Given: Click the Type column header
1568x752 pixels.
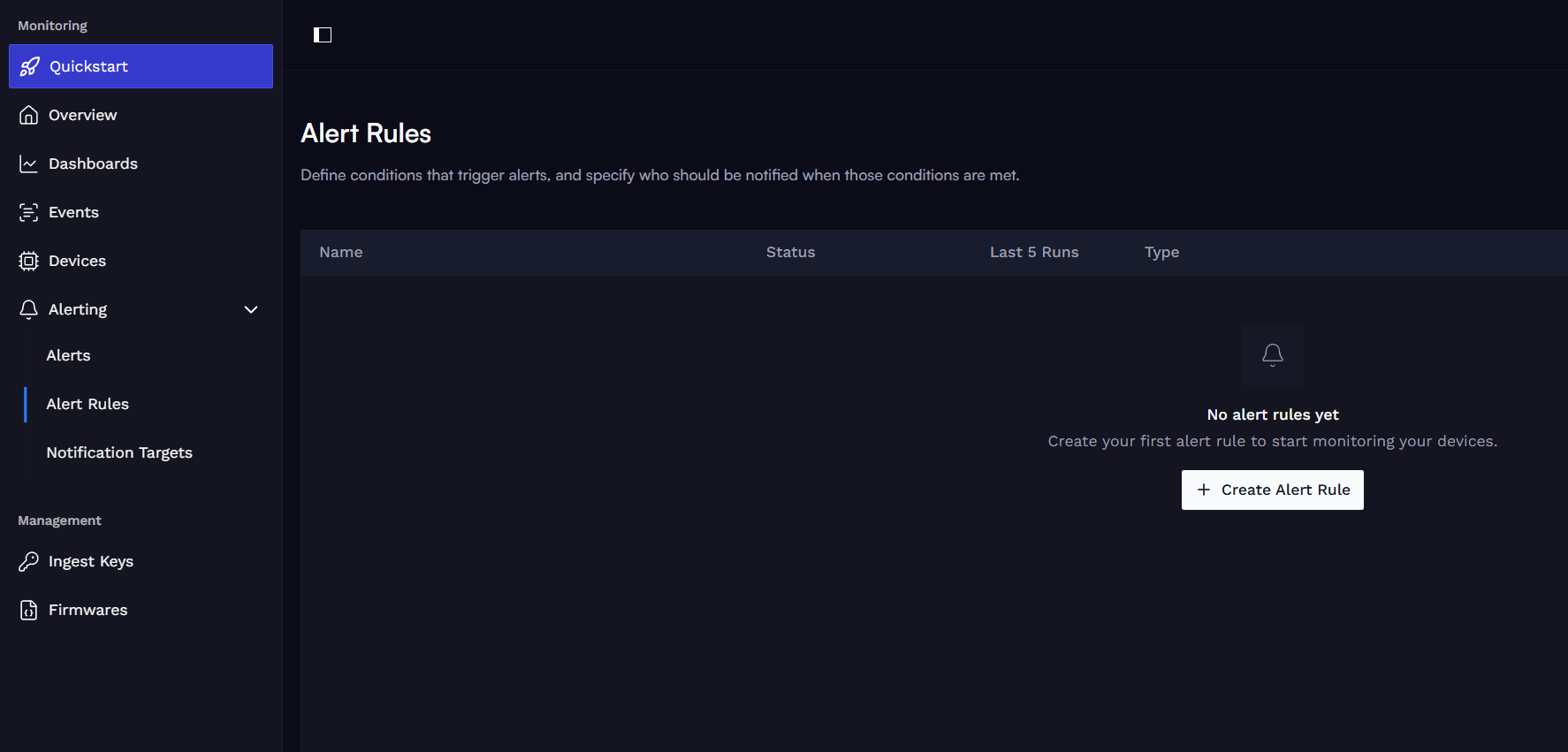Looking at the screenshot, I should tap(1161, 252).
